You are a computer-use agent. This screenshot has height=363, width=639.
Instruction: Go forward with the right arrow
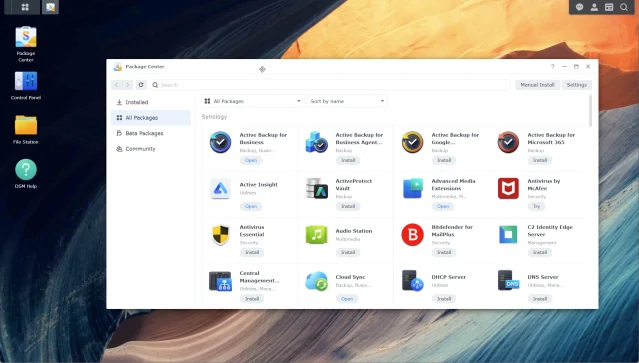[128, 85]
